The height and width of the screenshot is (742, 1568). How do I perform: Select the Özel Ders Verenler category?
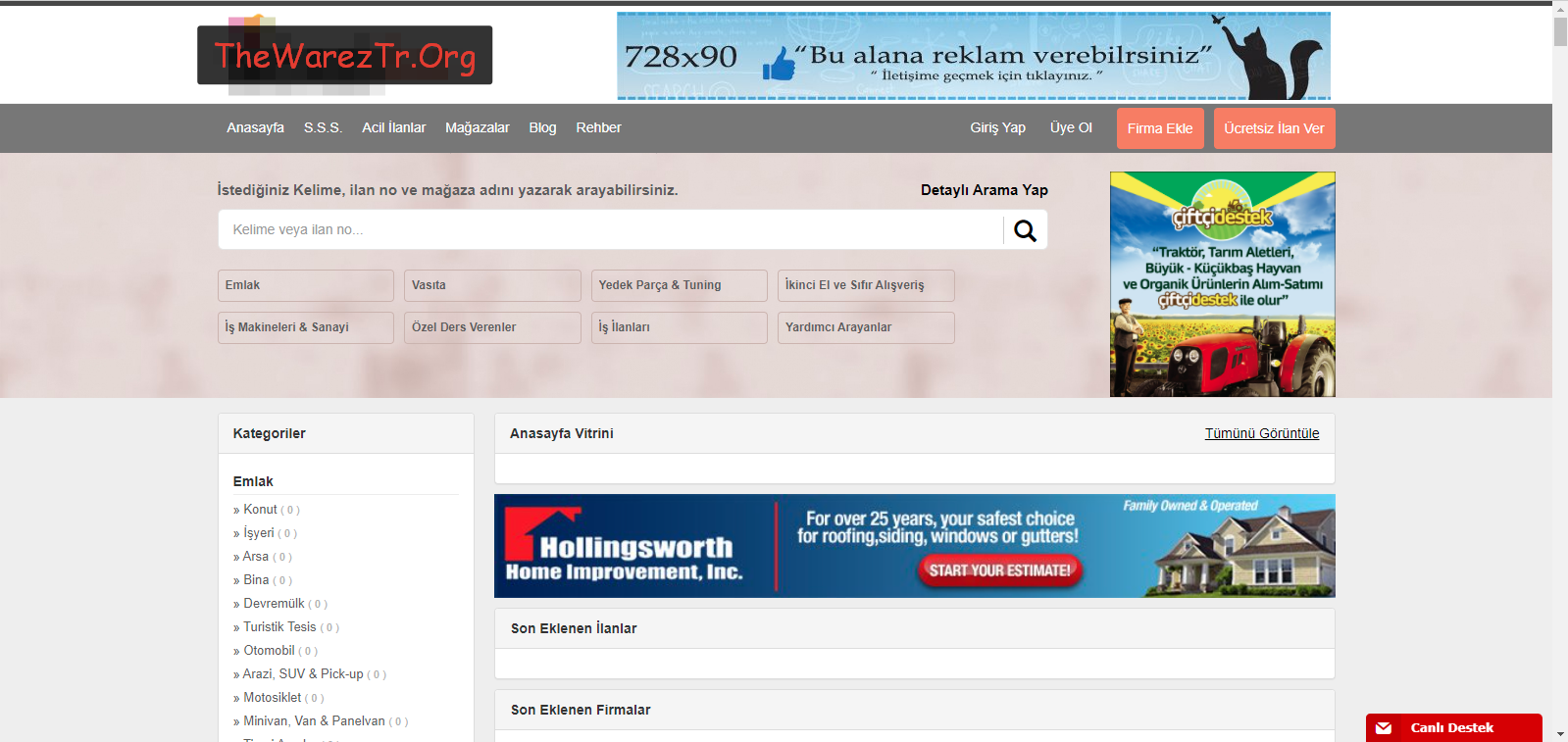491,327
